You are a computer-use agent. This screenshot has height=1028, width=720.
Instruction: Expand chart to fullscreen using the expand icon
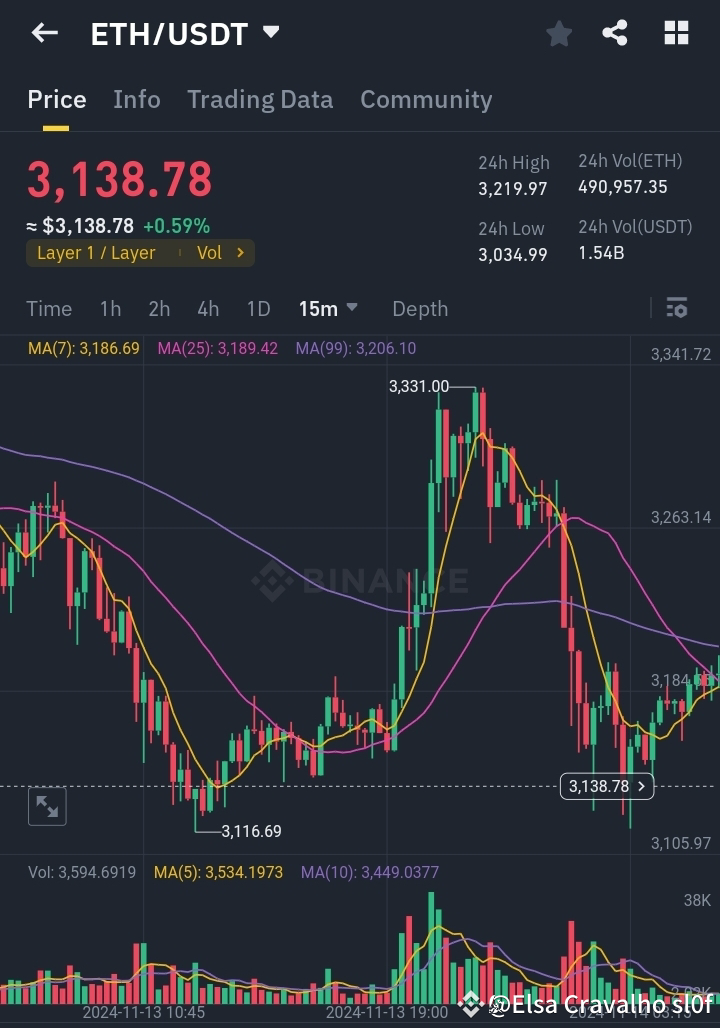click(47, 806)
